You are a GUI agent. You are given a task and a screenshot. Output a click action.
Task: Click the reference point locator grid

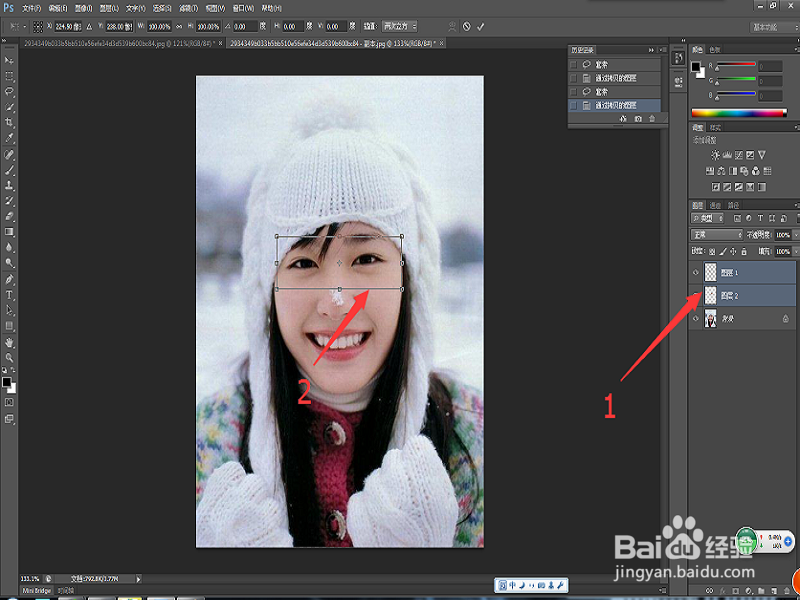(38, 27)
